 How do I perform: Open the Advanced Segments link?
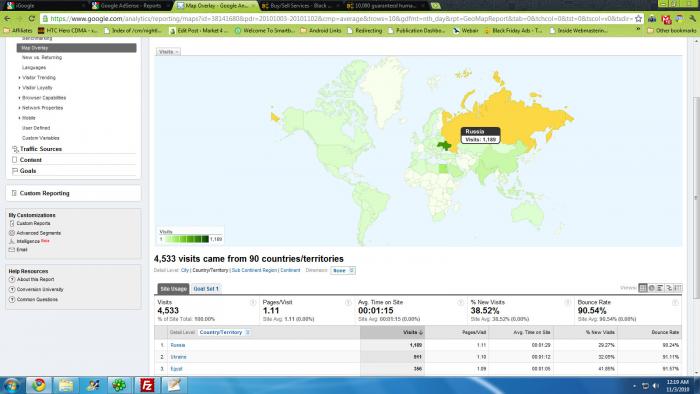click(38, 233)
